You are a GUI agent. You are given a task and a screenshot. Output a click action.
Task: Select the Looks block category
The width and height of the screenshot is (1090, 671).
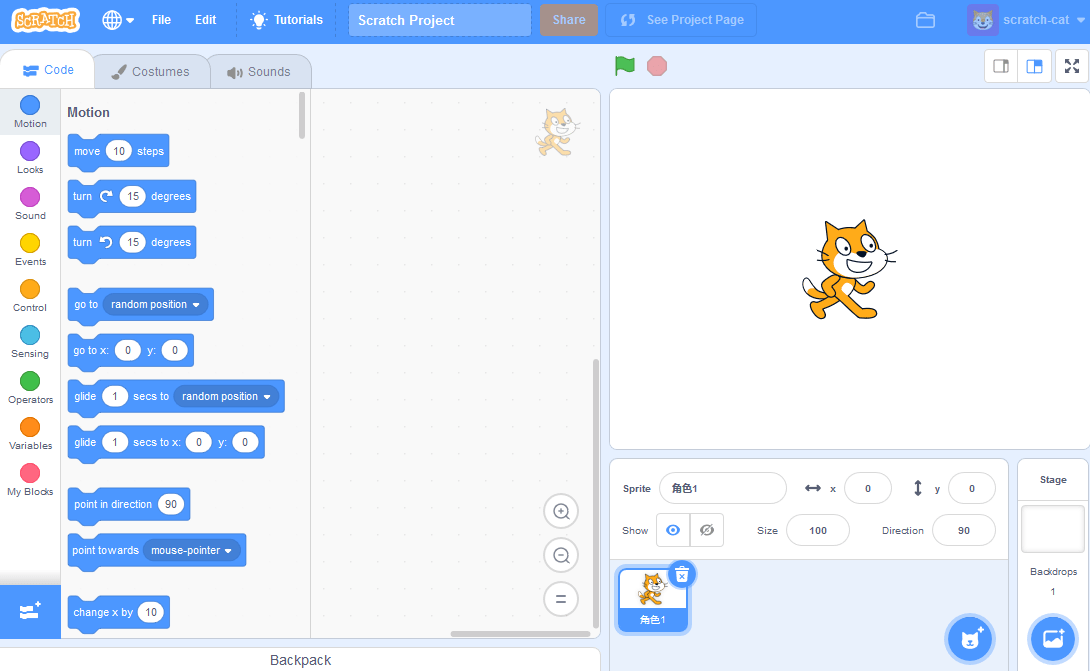pyautogui.click(x=29, y=155)
